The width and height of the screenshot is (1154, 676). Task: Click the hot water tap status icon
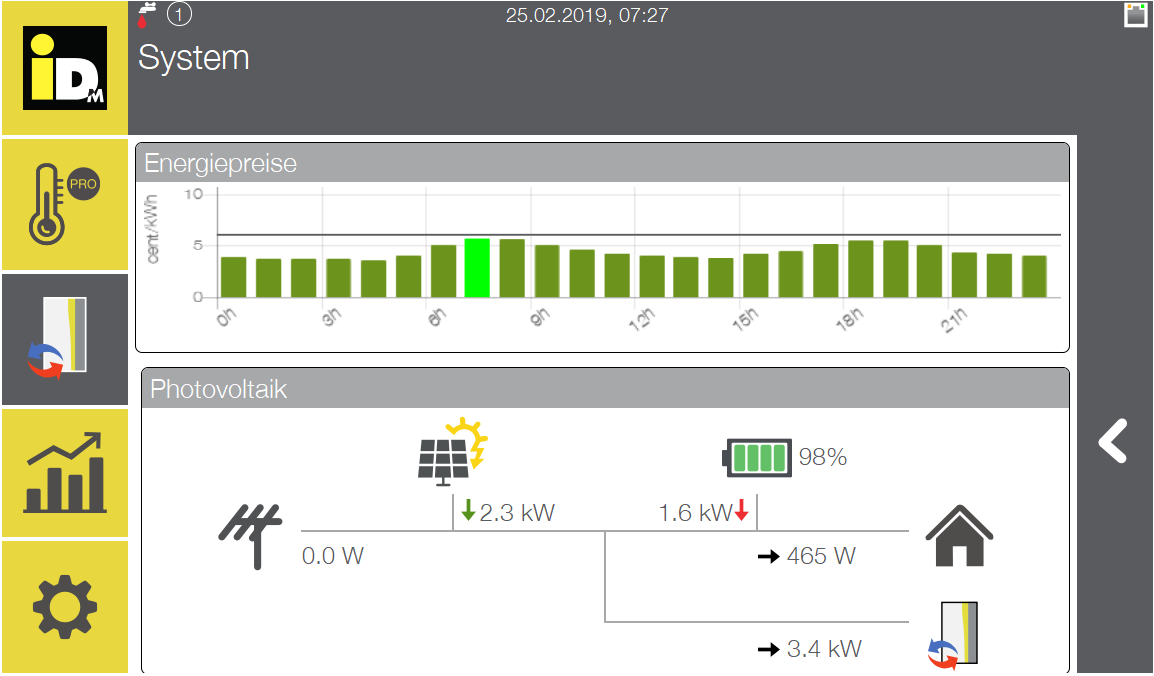coord(148,15)
